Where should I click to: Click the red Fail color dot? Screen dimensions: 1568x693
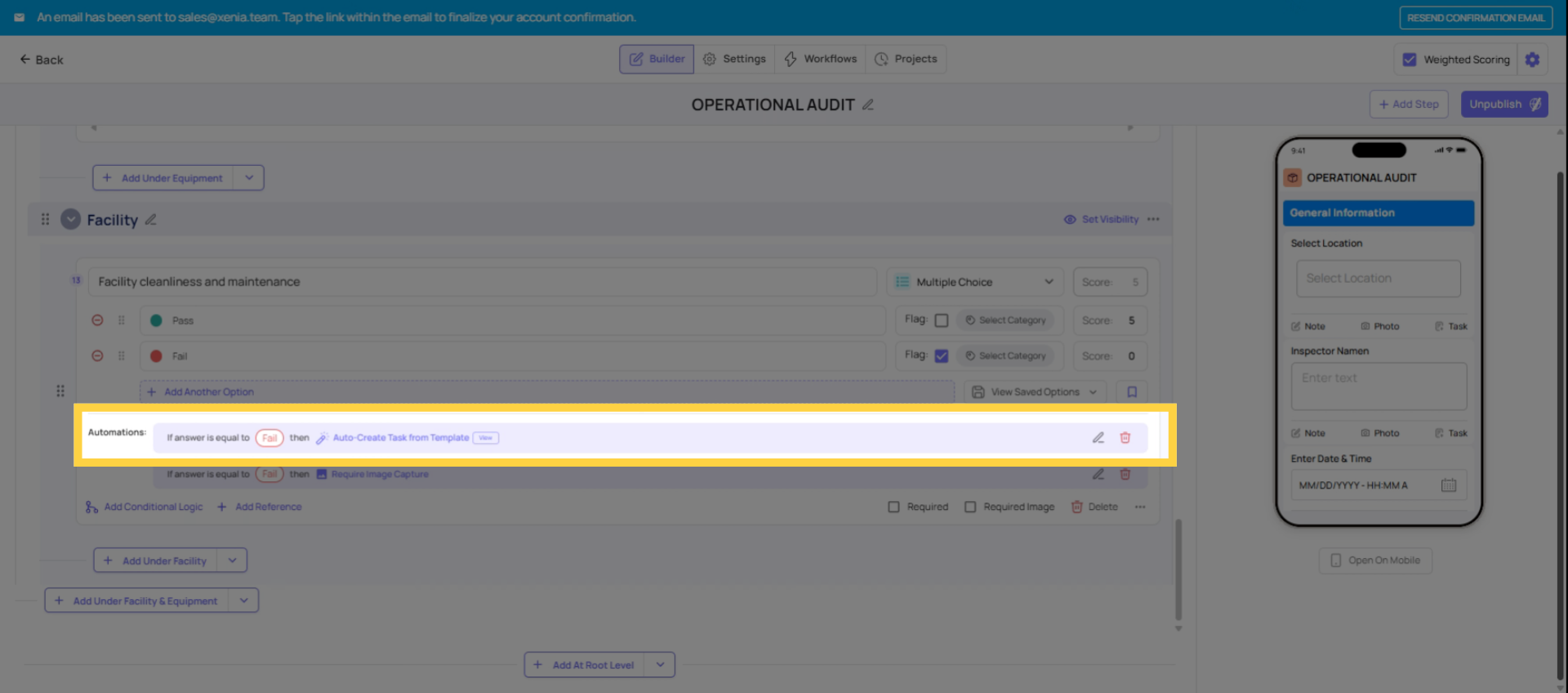pos(156,356)
